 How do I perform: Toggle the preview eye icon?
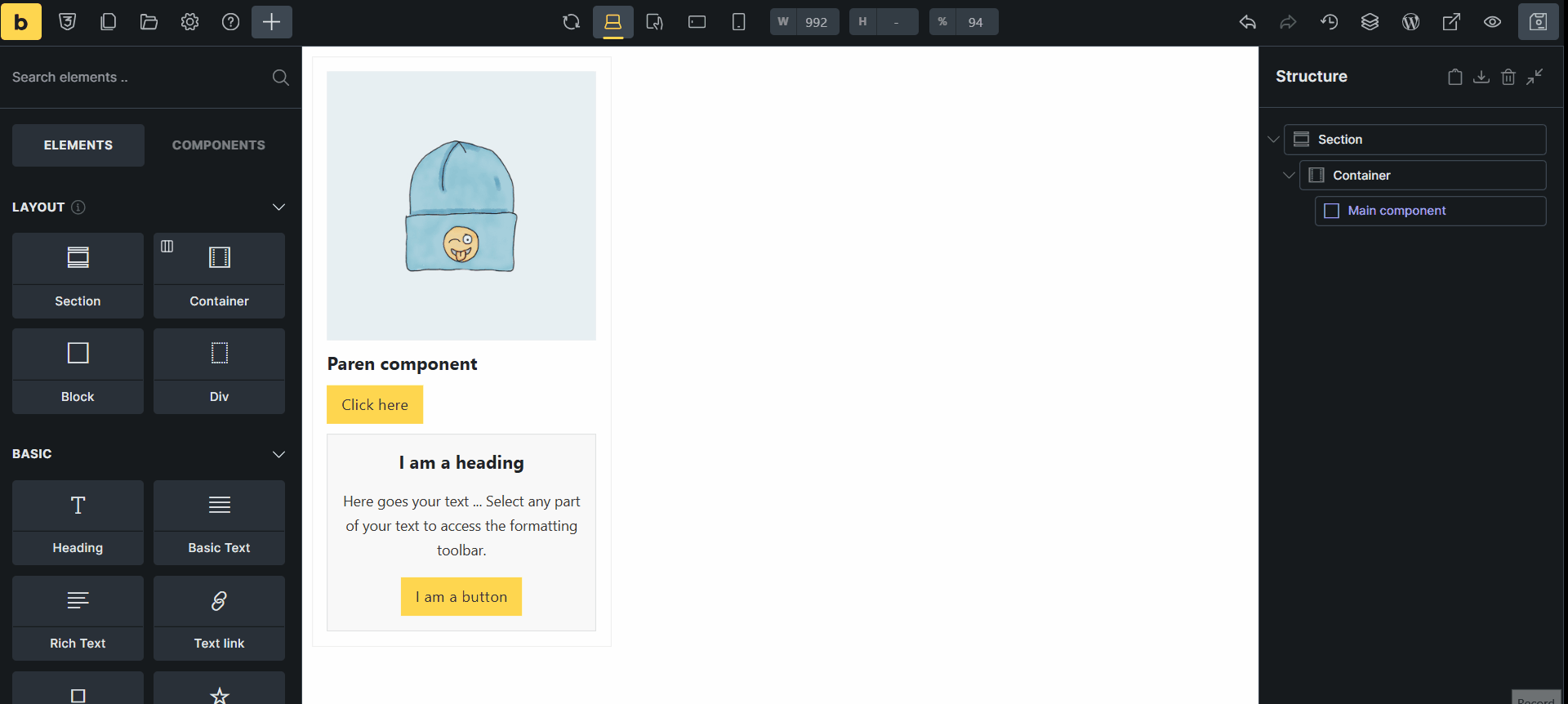(x=1492, y=22)
